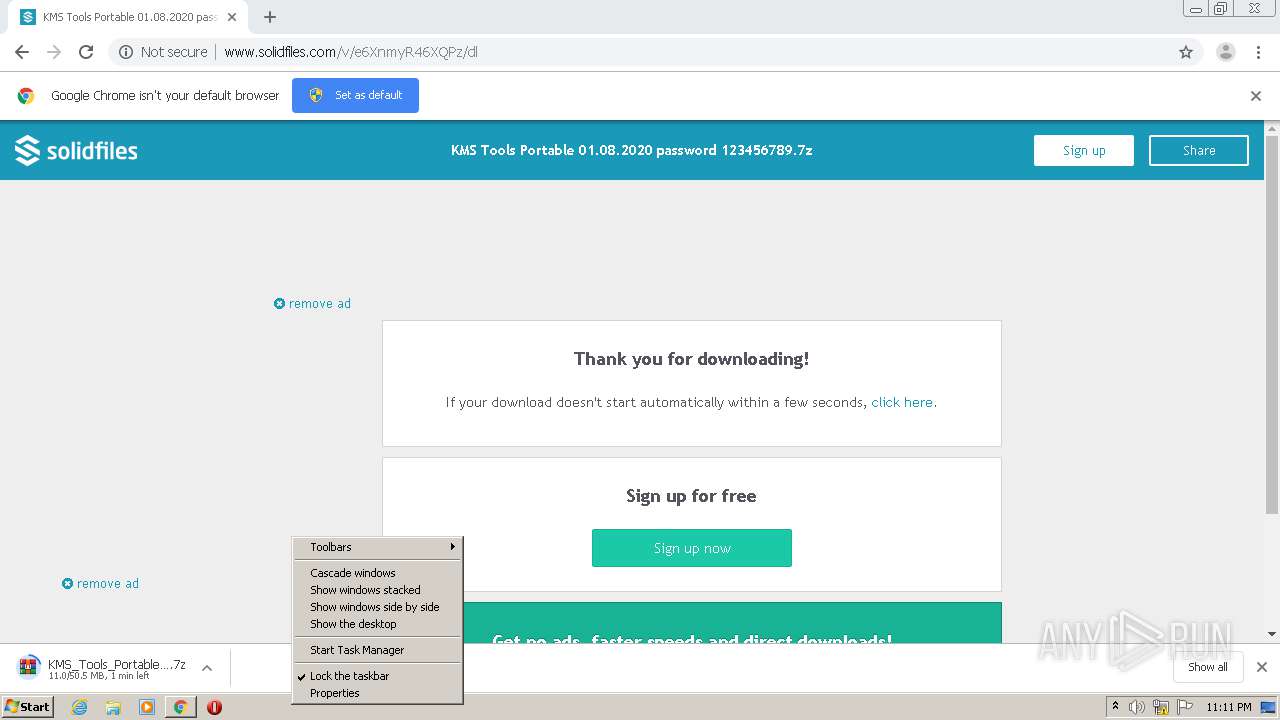Open Chrome profile avatar menu

pyautogui.click(x=1225, y=52)
